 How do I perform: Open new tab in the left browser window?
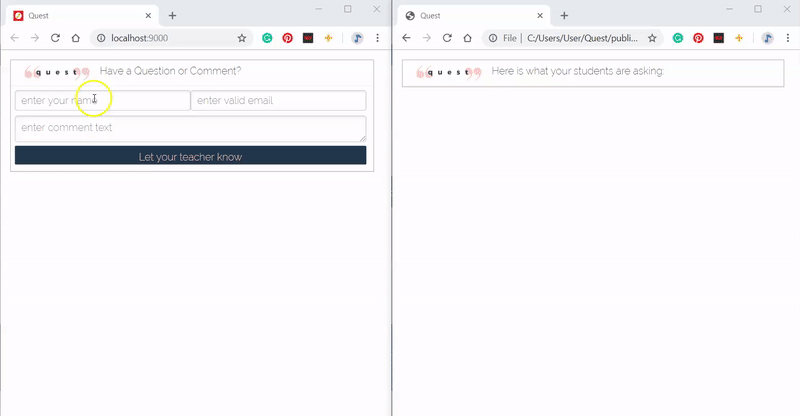[172, 16]
